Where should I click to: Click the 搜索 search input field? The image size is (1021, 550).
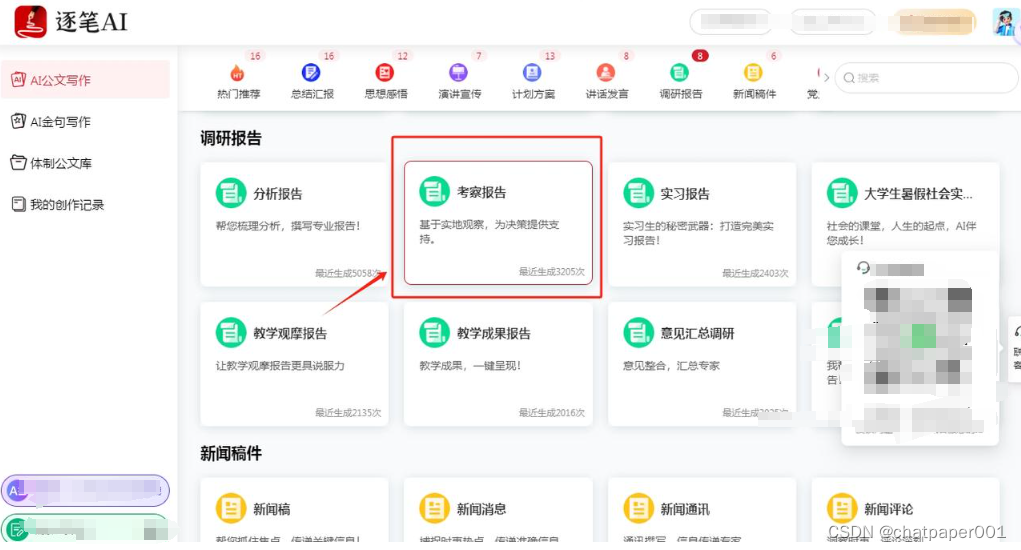point(926,78)
